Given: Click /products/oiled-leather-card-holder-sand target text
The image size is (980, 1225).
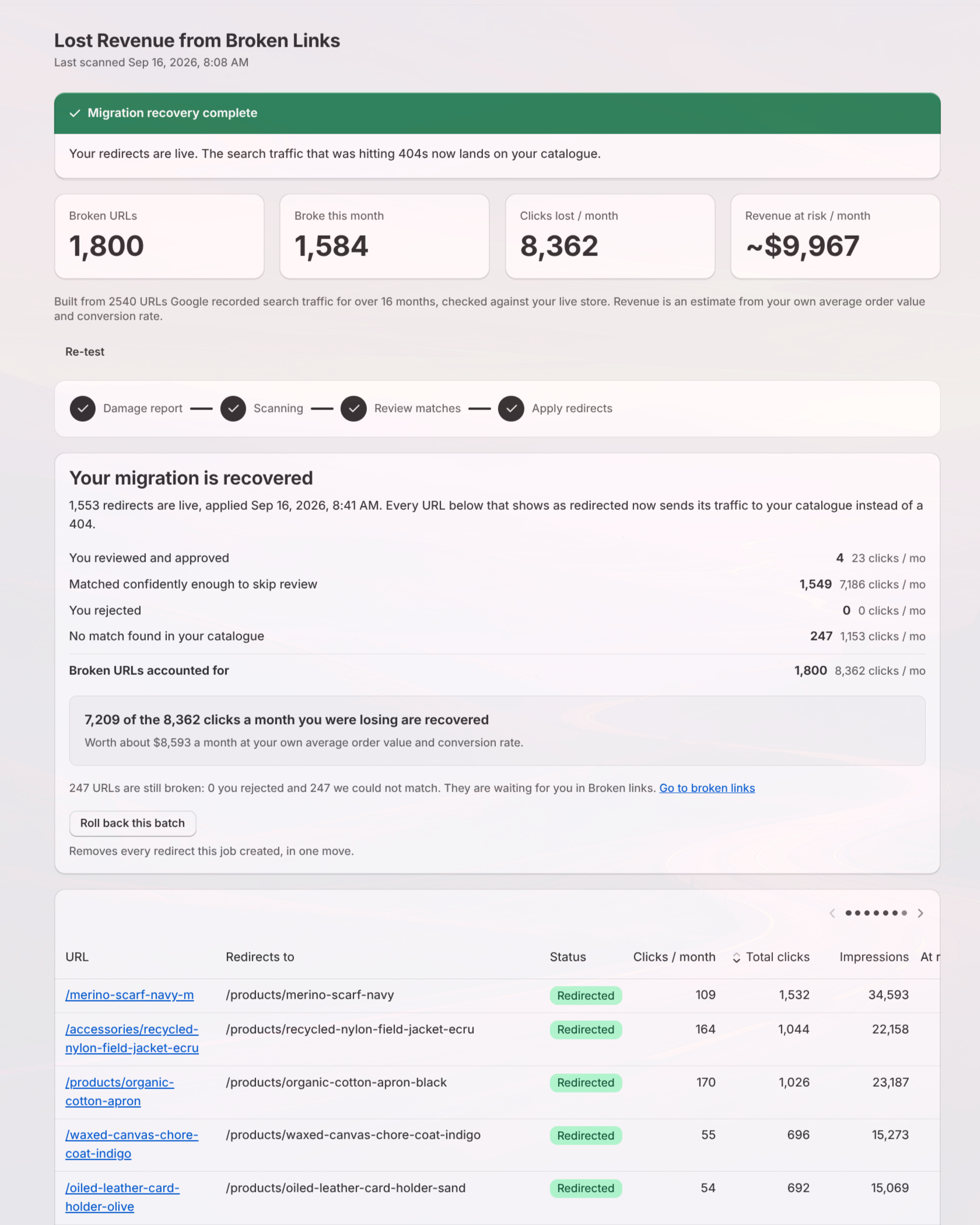Looking at the screenshot, I should pos(345,1188).
